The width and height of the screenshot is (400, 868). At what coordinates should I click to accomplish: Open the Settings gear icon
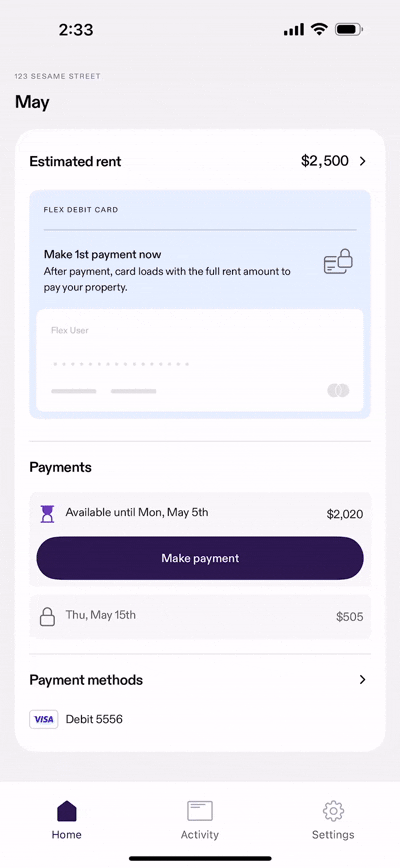(x=333, y=811)
